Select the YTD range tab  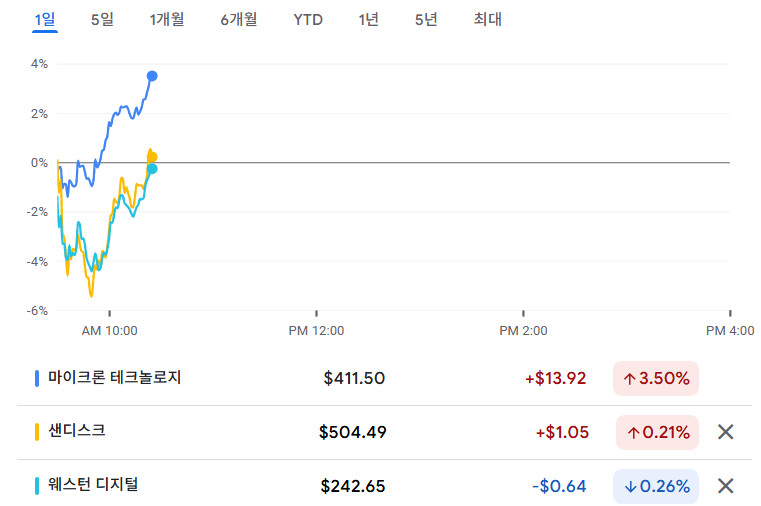click(308, 19)
